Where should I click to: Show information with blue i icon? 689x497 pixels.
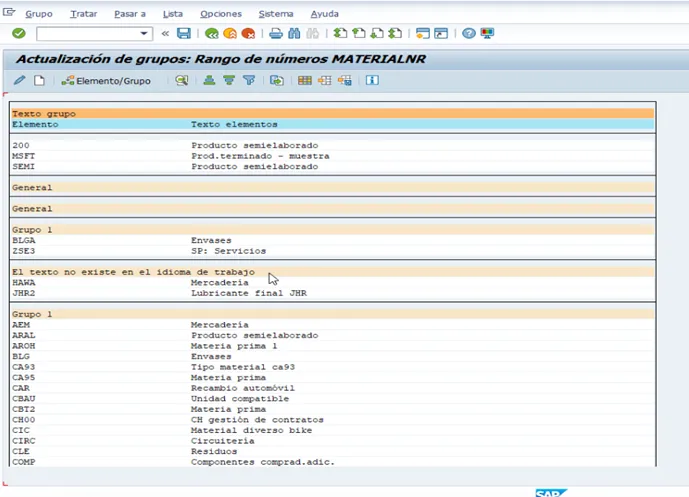[x=372, y=80]
